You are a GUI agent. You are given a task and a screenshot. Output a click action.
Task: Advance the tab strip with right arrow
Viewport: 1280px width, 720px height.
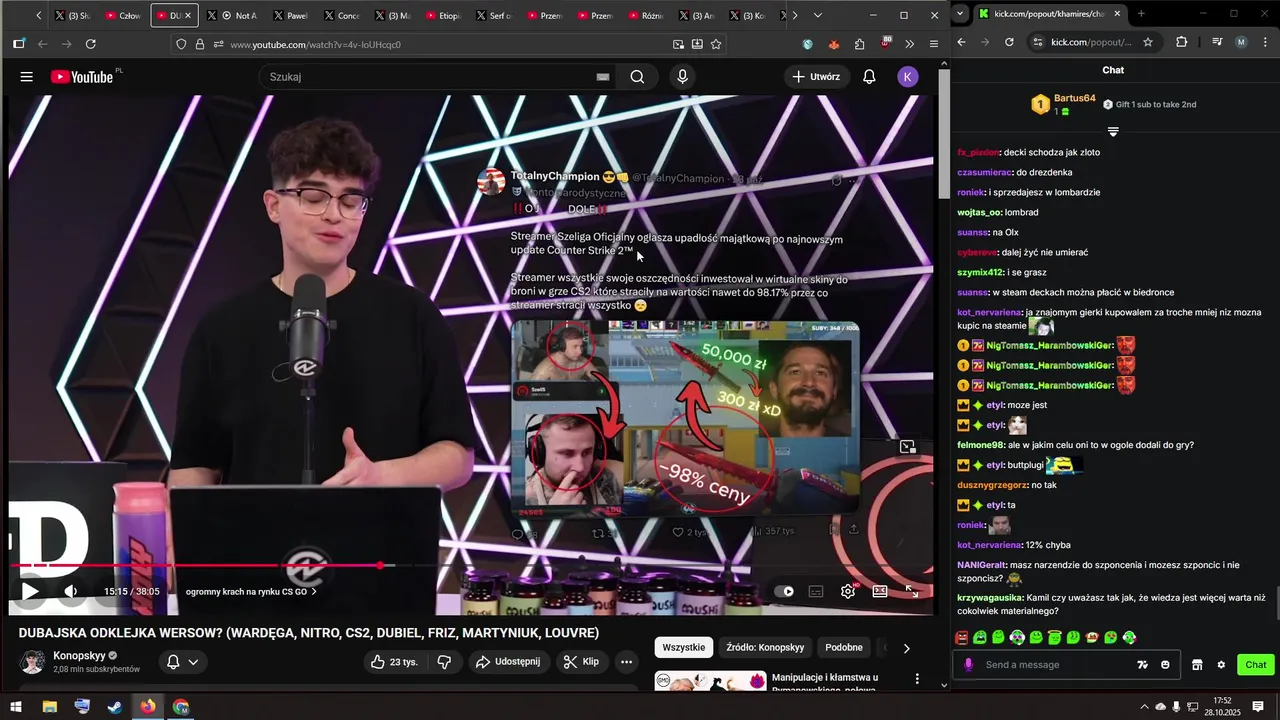[x=794, y=16]
